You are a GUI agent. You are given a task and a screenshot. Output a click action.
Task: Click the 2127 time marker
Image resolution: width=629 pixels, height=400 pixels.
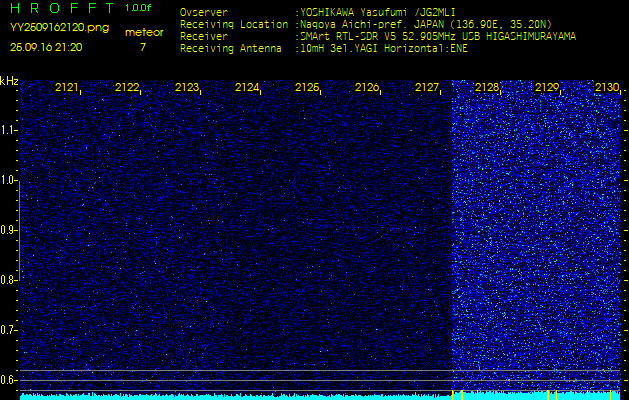click(426, 87)
